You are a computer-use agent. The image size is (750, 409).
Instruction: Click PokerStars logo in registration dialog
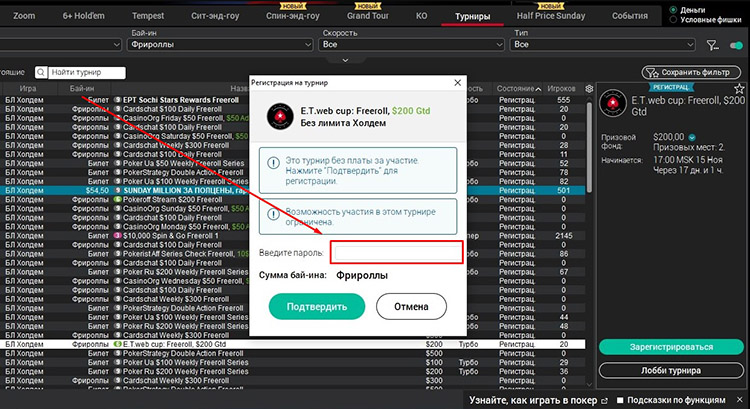(x=280, y=117)
